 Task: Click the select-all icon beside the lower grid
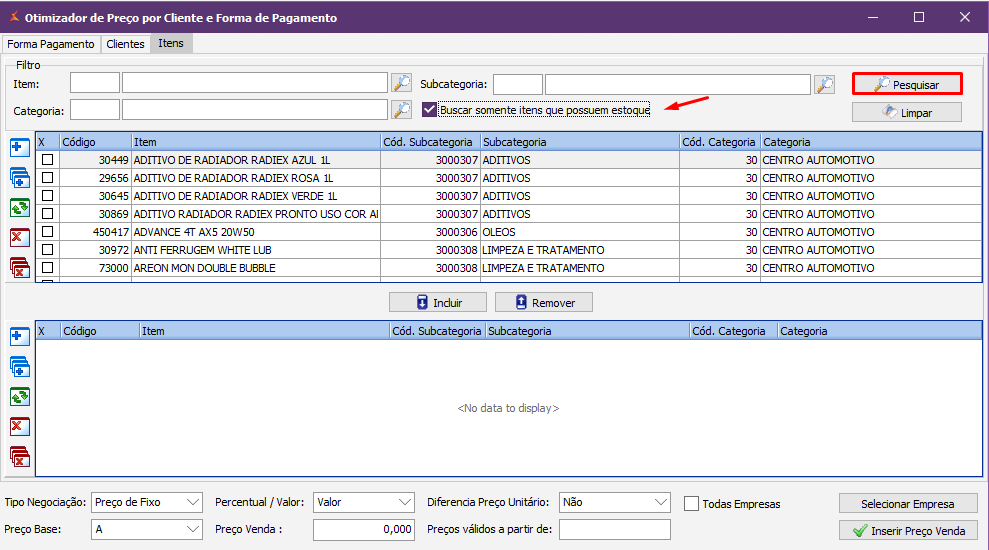[x=19, y=366]
